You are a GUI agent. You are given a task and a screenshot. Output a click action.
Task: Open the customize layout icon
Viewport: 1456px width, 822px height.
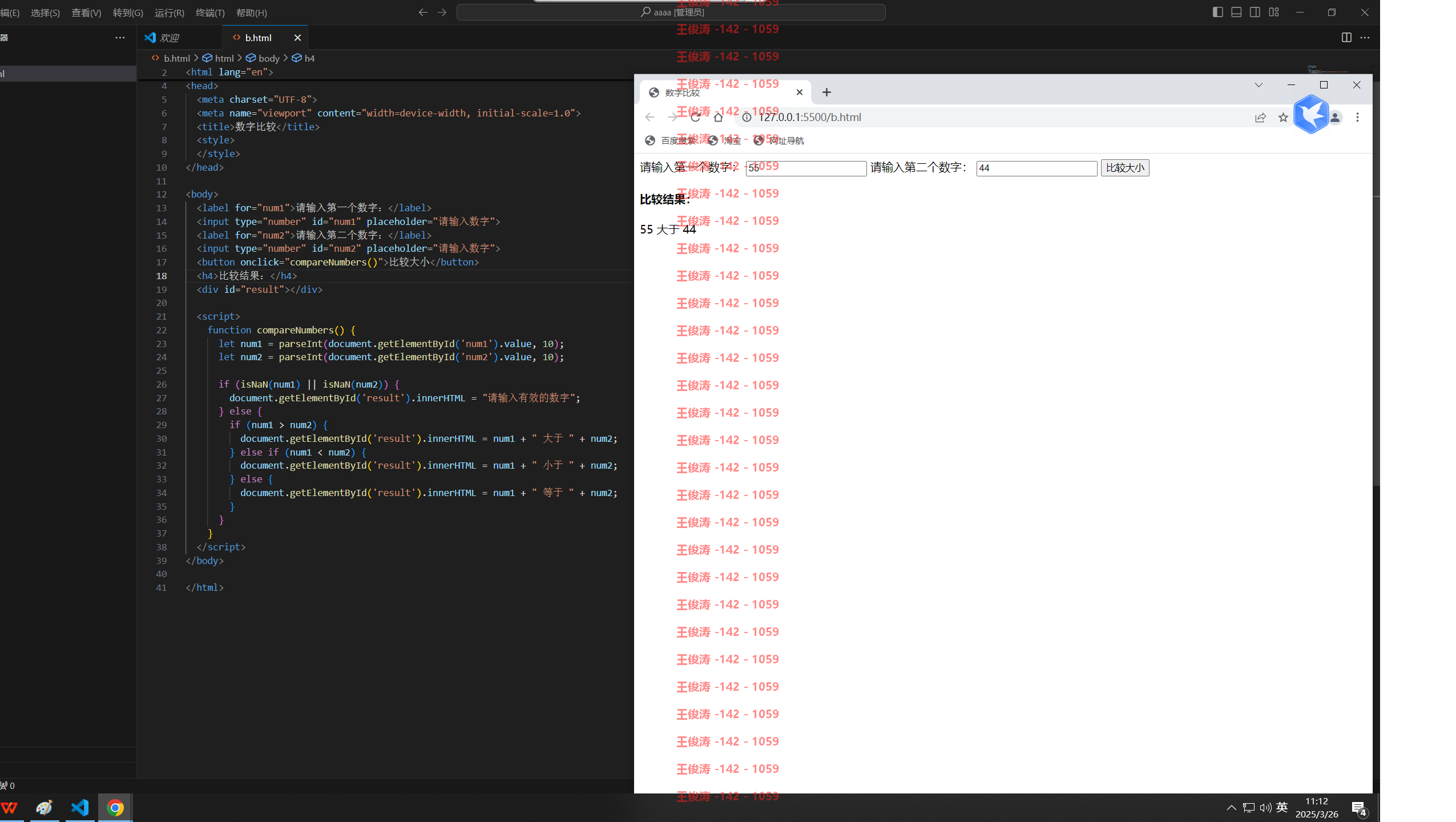1274,12
